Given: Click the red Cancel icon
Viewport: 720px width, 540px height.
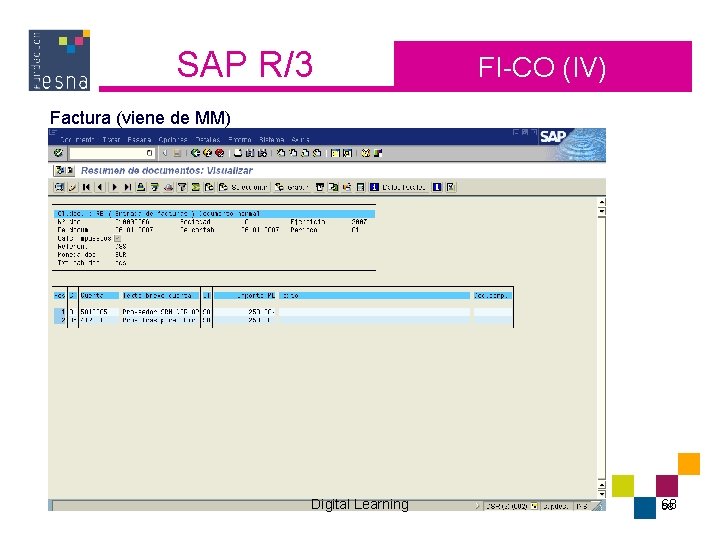Looking at the screenshot, I should 219,153.
